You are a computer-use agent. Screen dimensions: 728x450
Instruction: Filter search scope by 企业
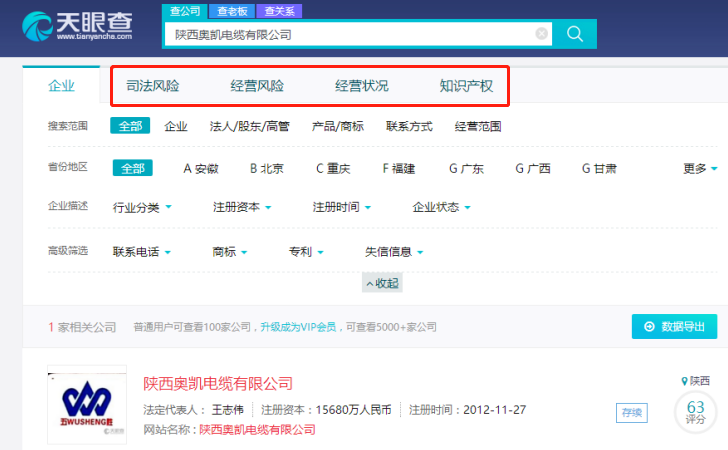pyautogui.click(x=176, y=126)
